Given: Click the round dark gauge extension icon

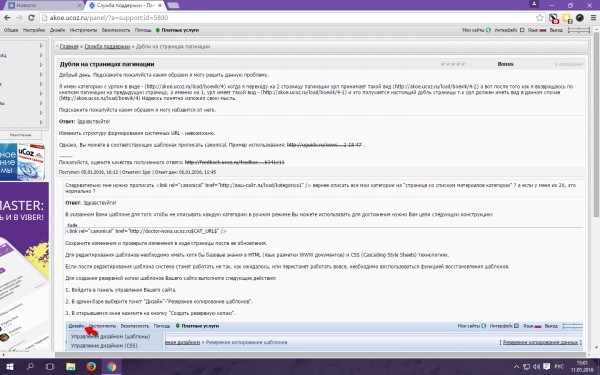Looking at the screenshot, I should tap(580, 18).
